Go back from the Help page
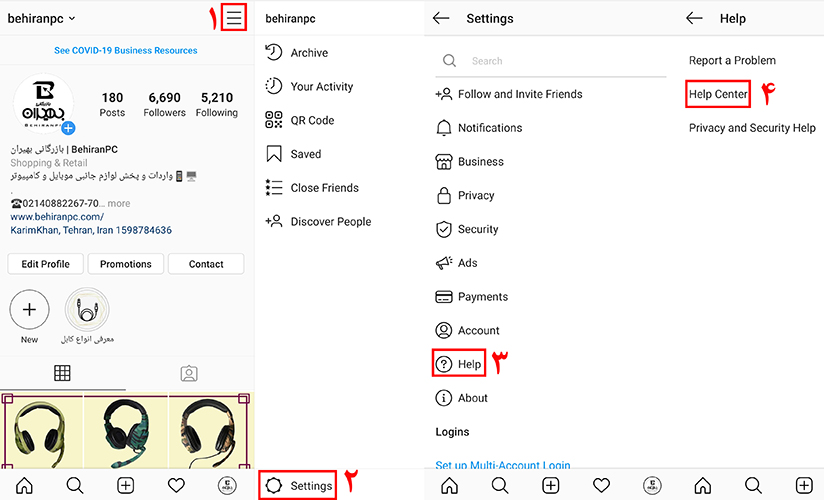This screenshot has height=500, width=824. point(694,18)
